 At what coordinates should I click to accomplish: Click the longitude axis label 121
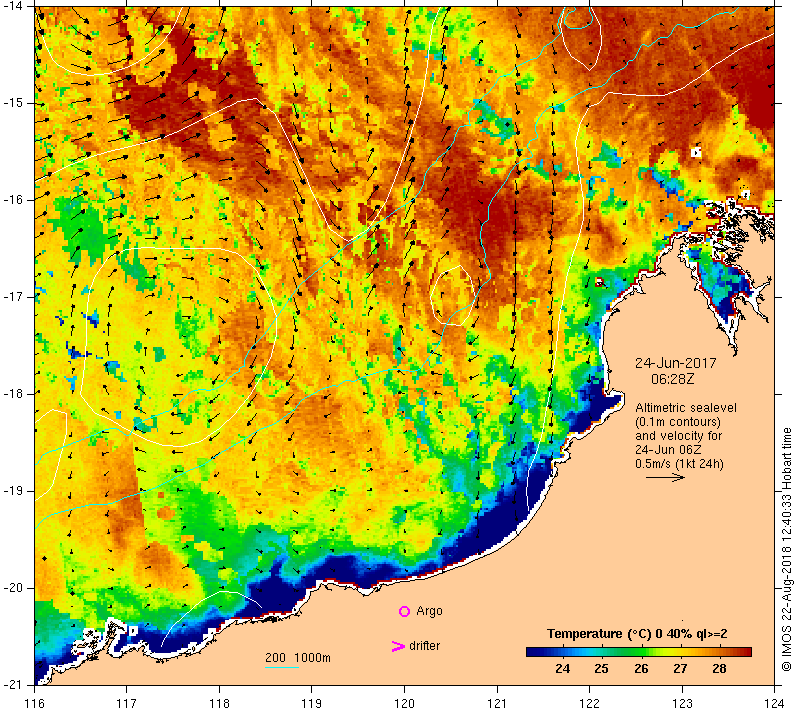(497, 703)
